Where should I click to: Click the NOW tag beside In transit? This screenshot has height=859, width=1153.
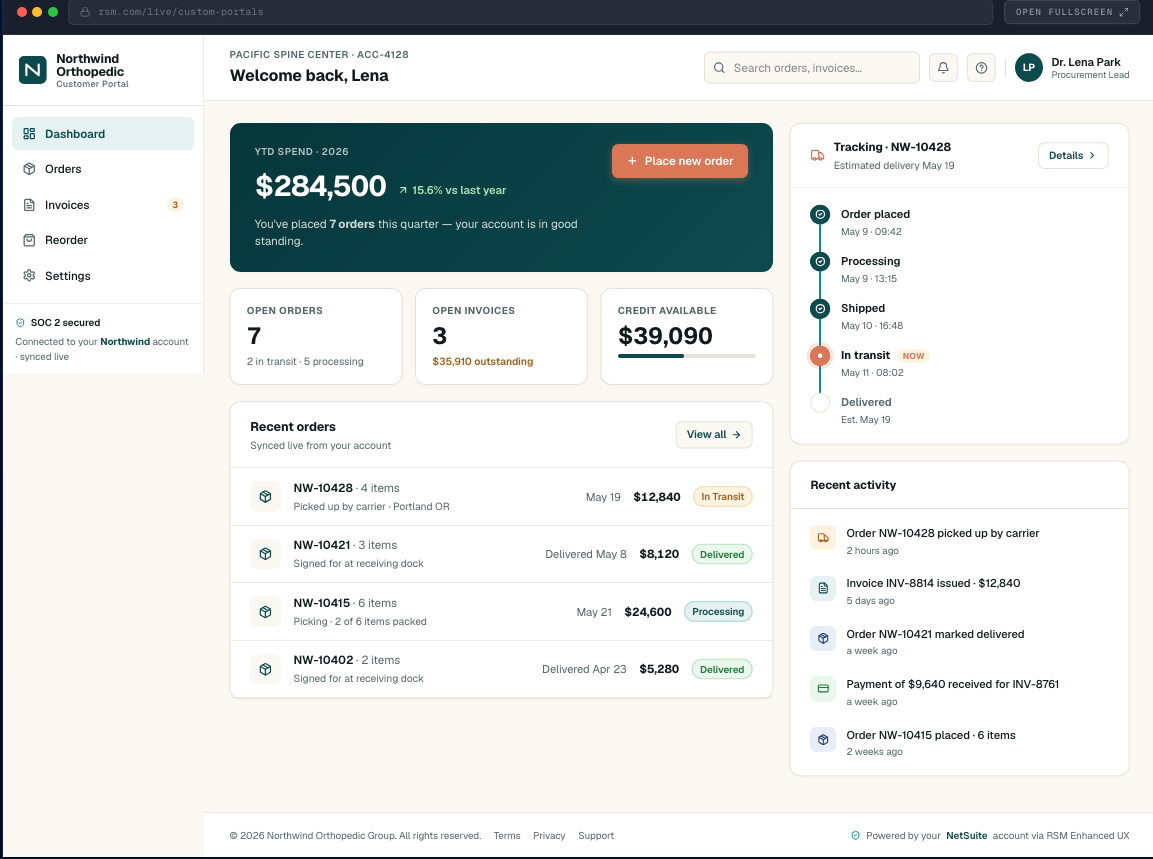(x=913, y=356)
